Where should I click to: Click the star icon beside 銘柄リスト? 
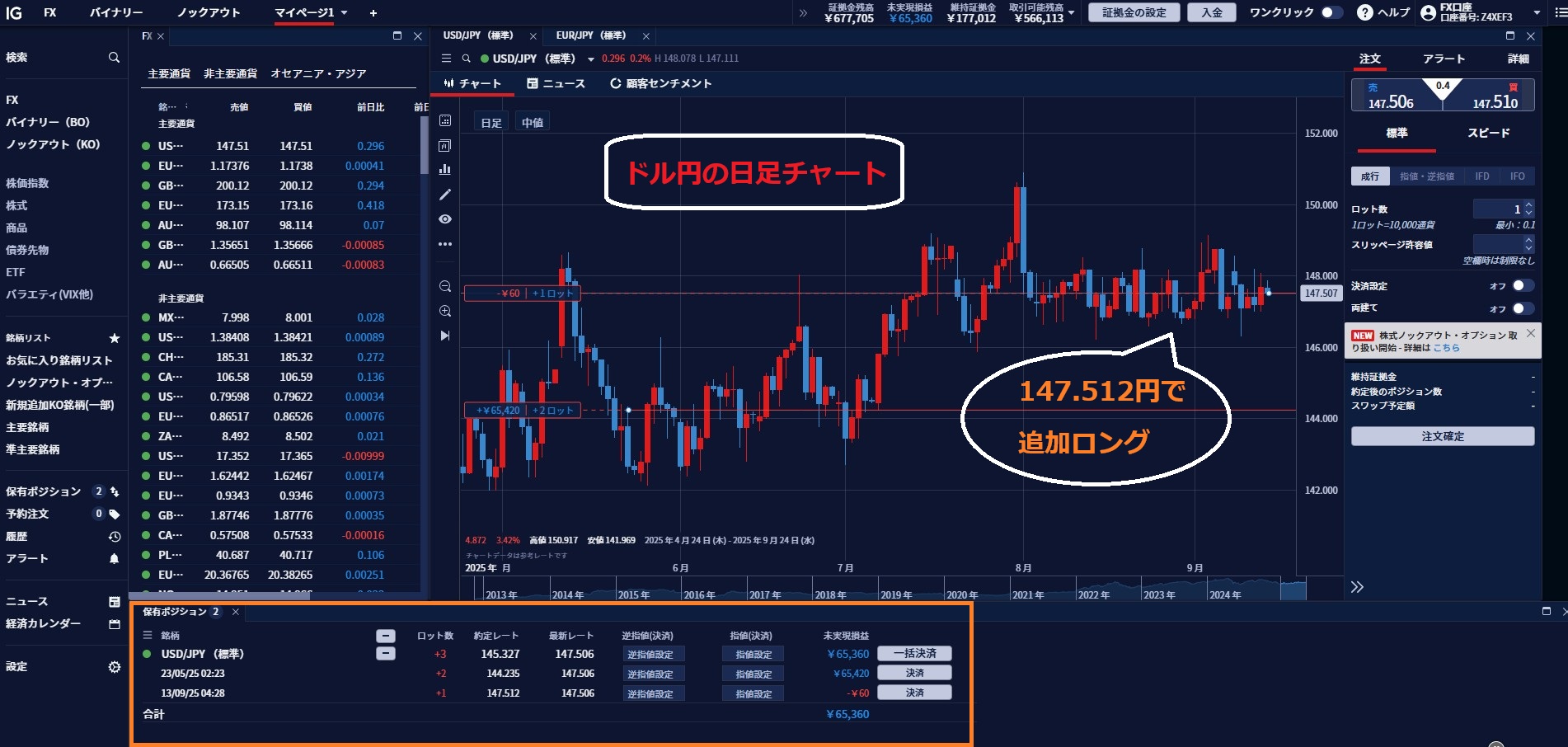tap(115, 338)
